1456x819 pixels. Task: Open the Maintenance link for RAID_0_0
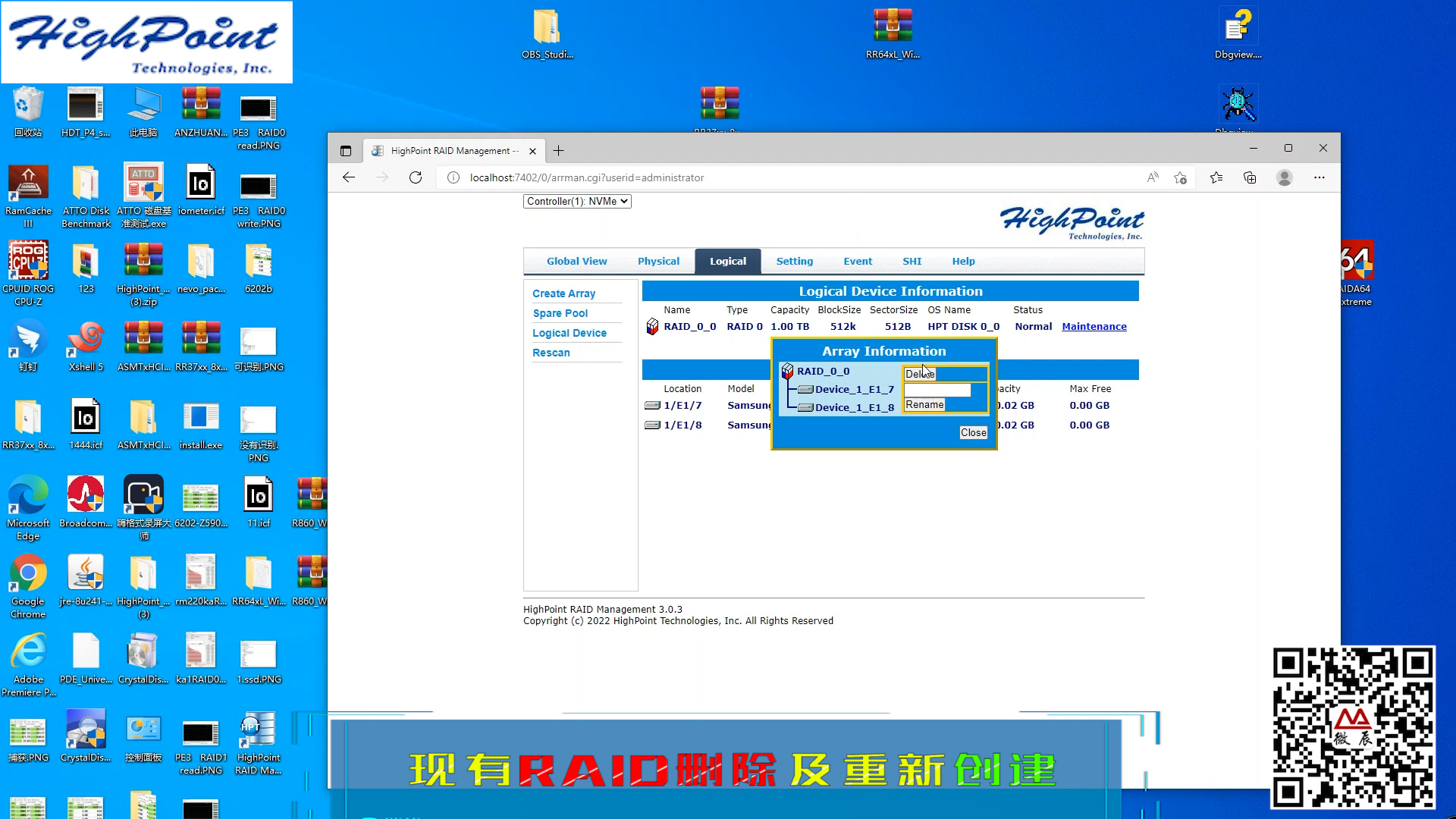pyautogui.click(x=1094, y=327)
